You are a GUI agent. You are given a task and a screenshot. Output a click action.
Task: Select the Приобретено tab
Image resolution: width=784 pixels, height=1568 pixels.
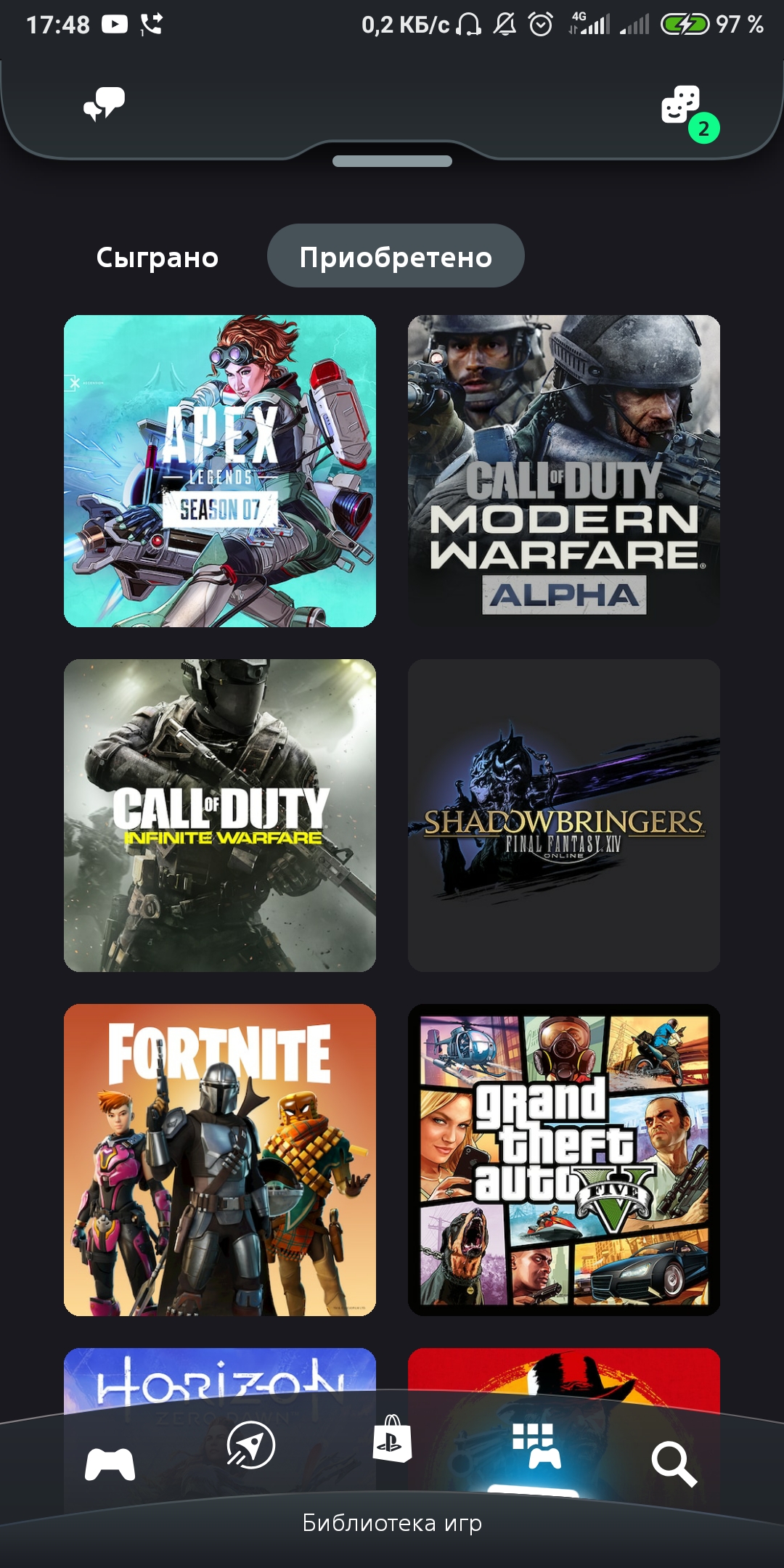(x=396, y=256)
